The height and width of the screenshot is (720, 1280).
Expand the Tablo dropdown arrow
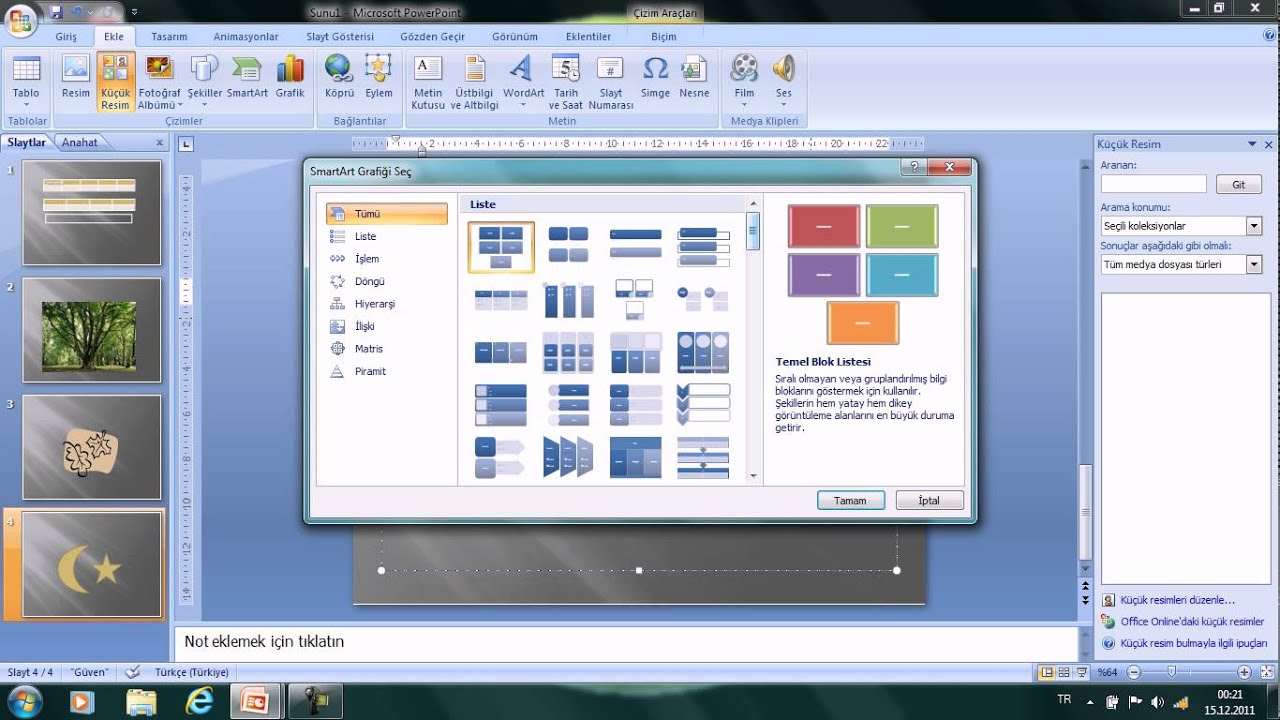26,105
